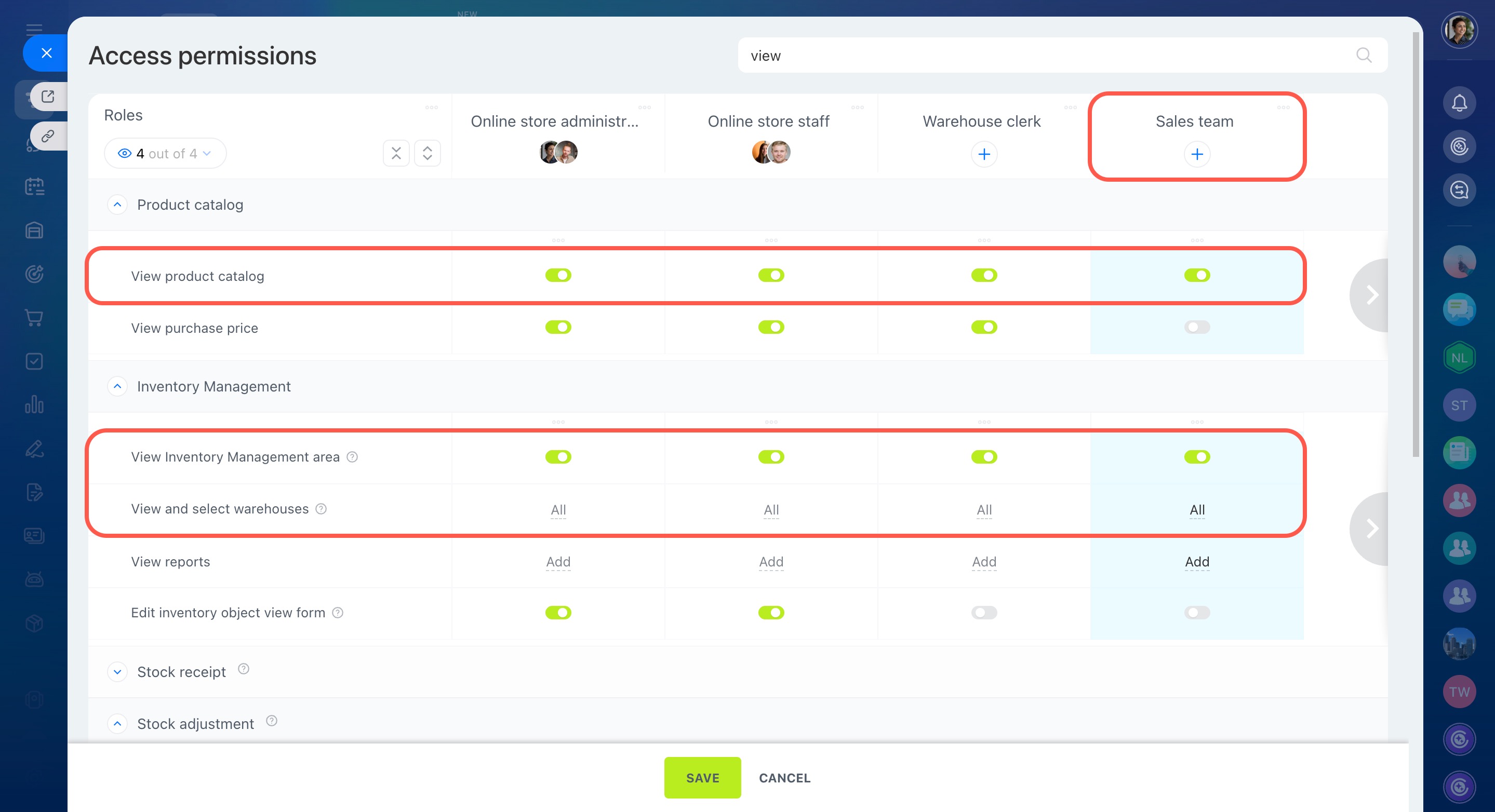Open the notifications bell
Viewport: 1495px width, 812px height.
[x=1459, y=103]
